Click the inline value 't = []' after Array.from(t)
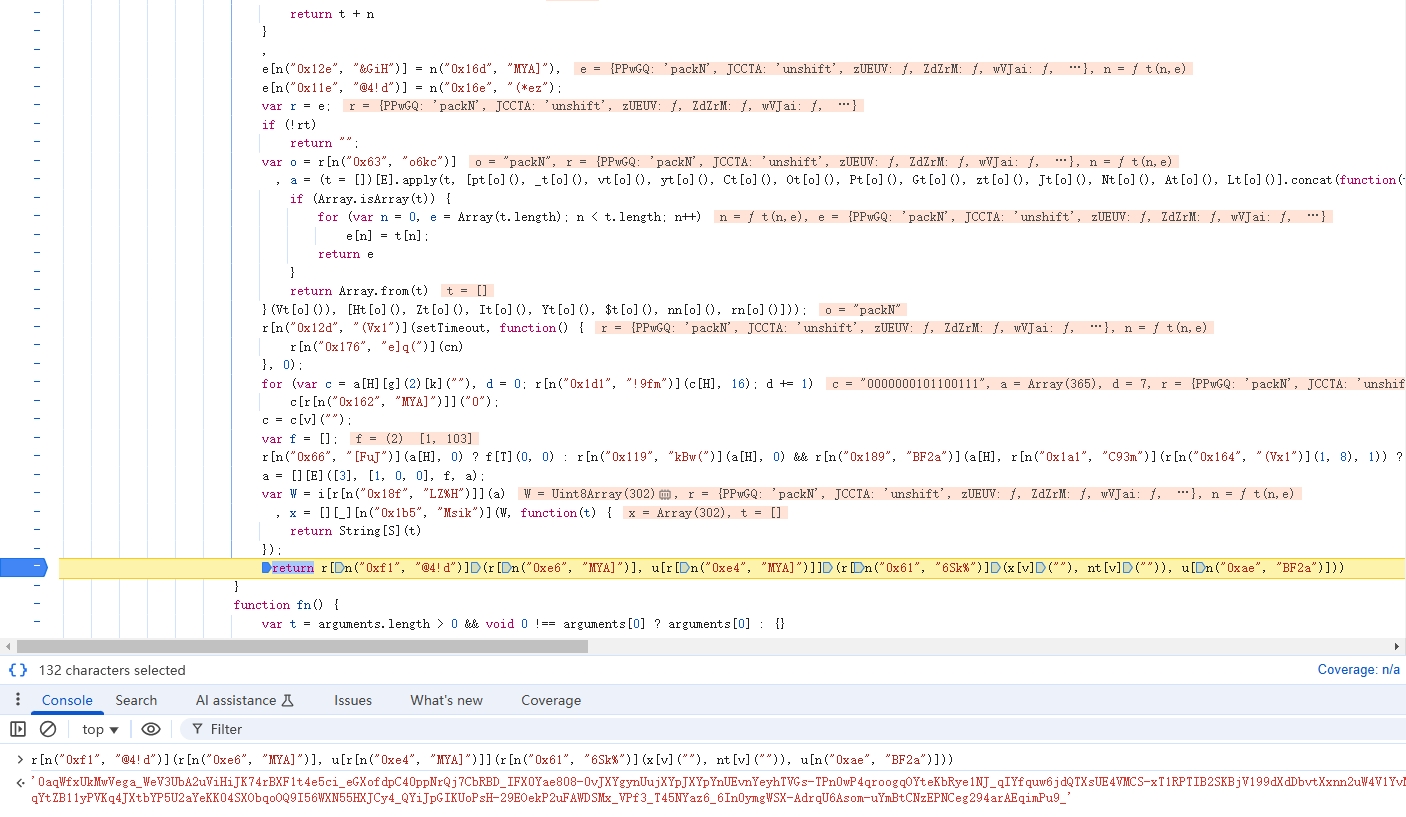 coord(469,291)
